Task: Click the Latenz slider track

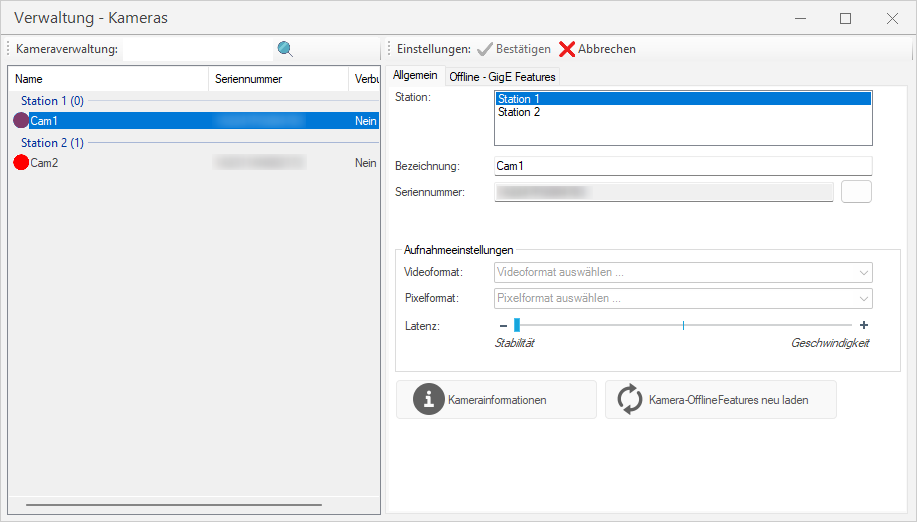Action: [x=683, y=325]
